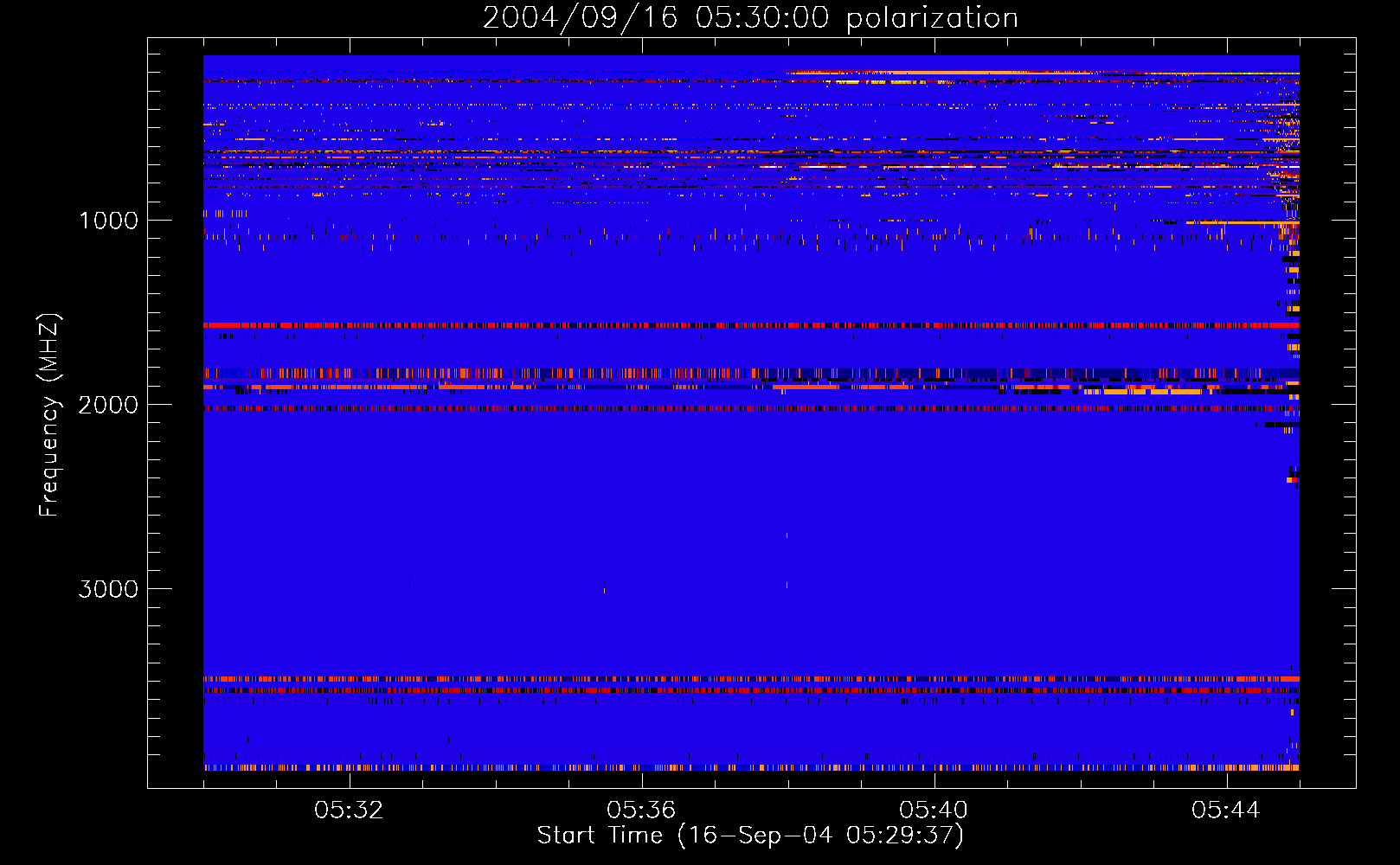Select the 'Frequency (MHZ)' y-axis label
1400x865 pixels.
(x=49, y=415)
